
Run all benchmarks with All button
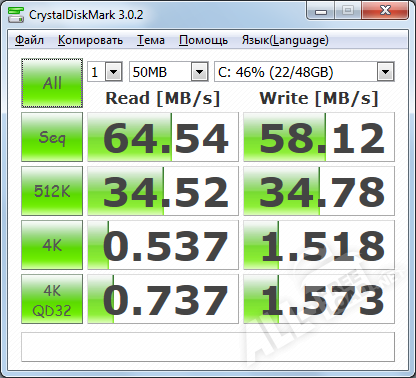52,83
